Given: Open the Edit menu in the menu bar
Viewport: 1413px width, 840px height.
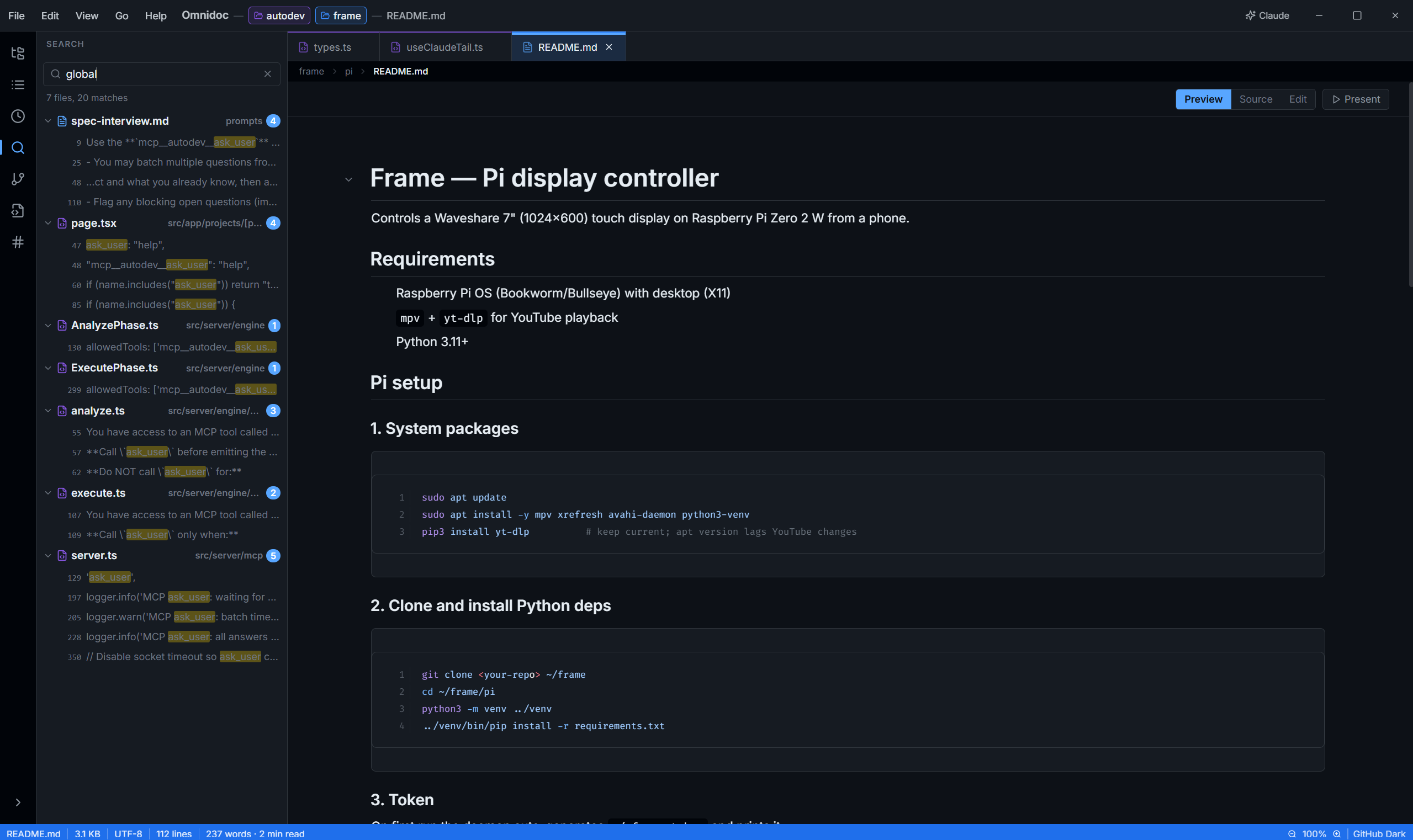Looking at the screenshot, I should 50,15.
